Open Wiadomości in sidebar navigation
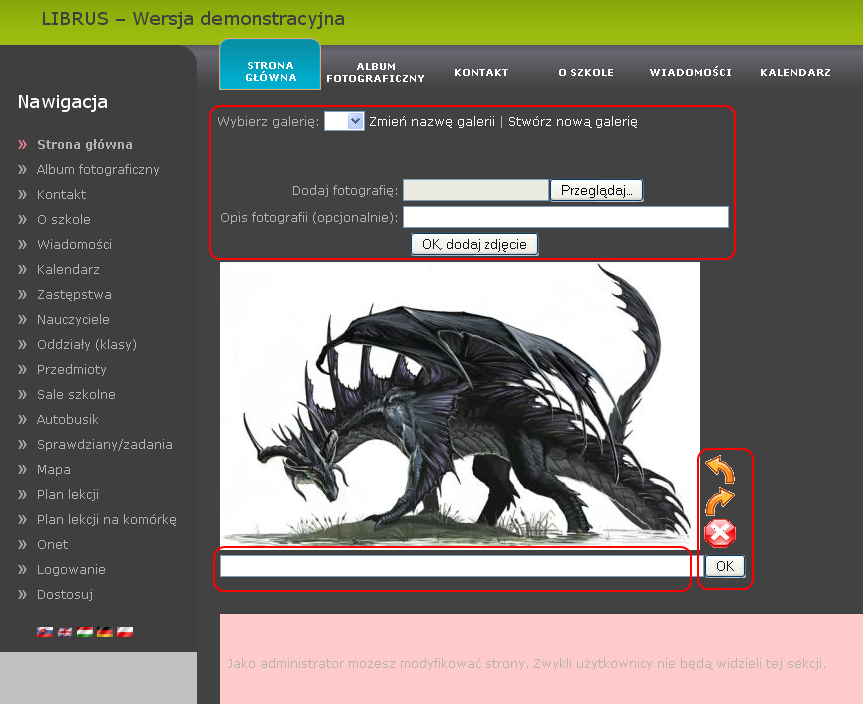Viewport: 863px width, 704px height. (74, 244)
